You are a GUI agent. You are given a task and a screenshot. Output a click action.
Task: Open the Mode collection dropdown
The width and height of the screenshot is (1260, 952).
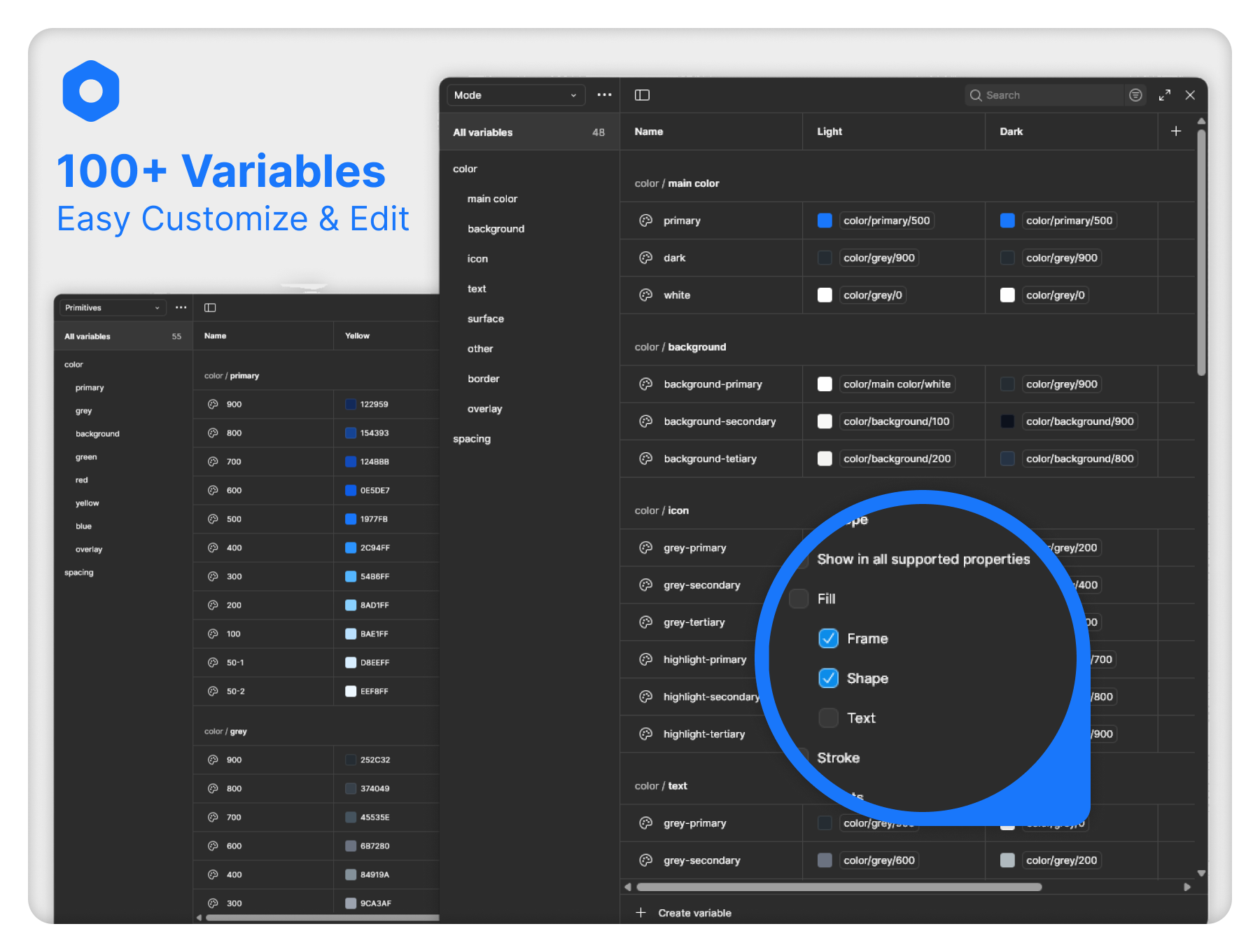pos(515,95)
